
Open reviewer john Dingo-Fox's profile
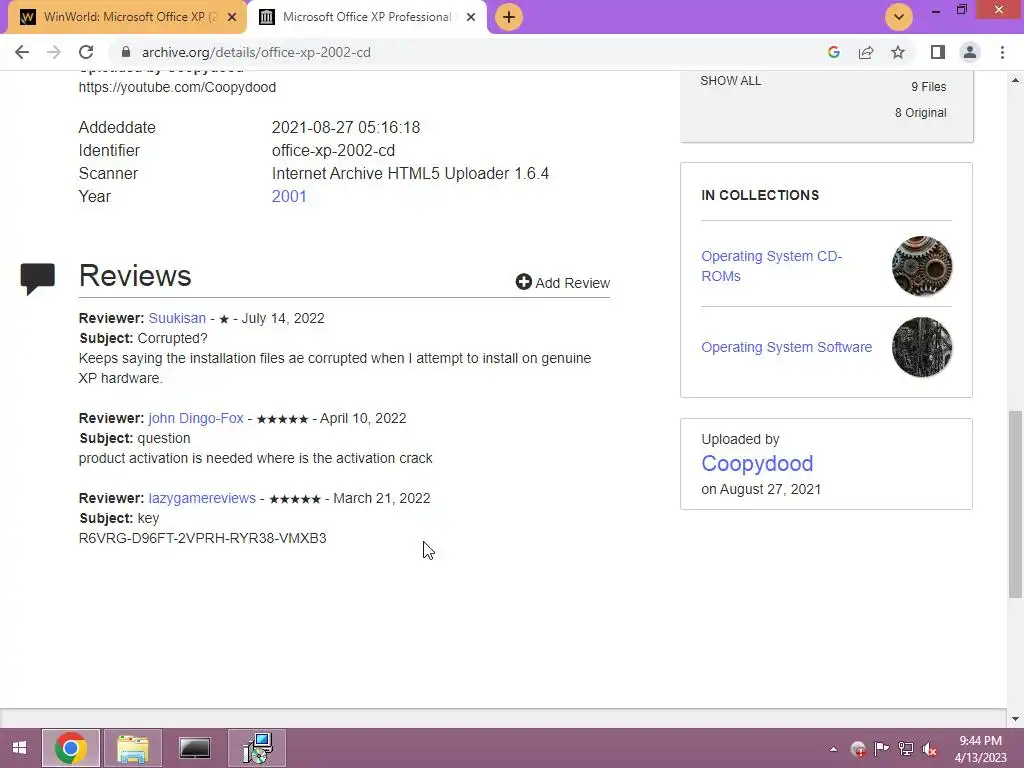coord(196,418)
